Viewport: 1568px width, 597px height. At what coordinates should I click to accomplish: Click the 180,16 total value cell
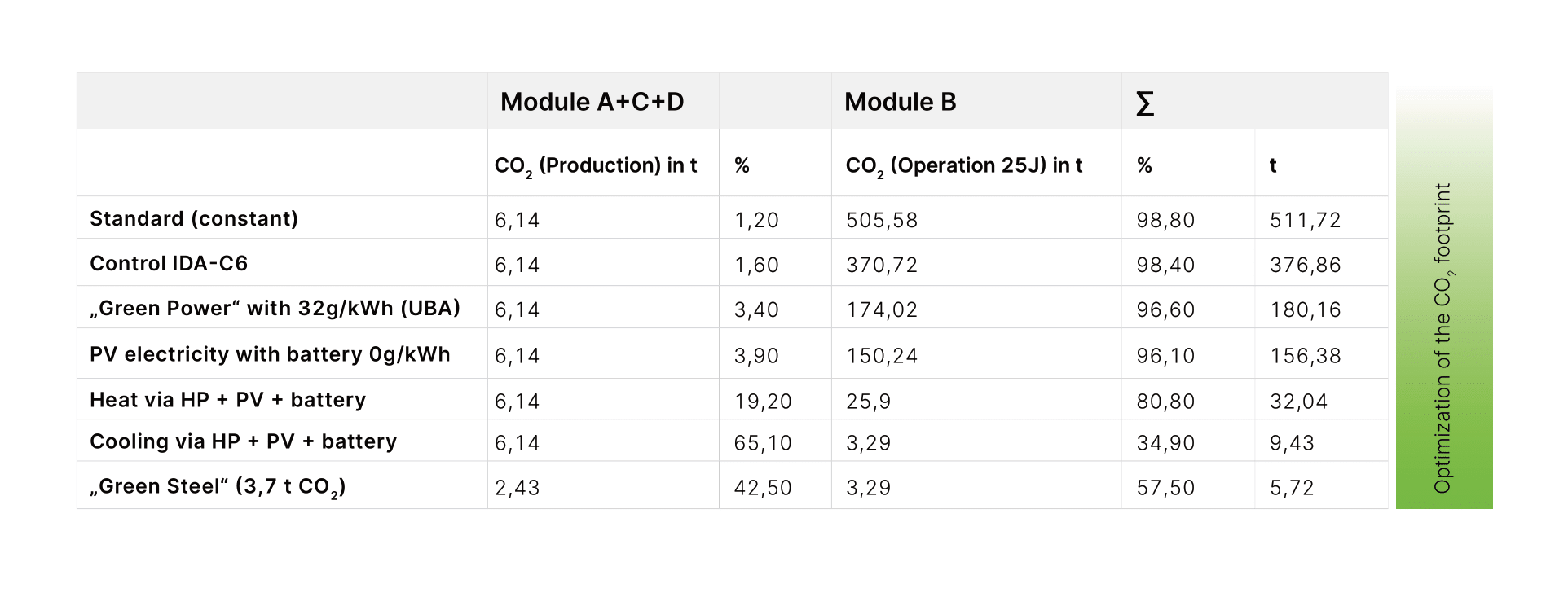point(1305,309)
